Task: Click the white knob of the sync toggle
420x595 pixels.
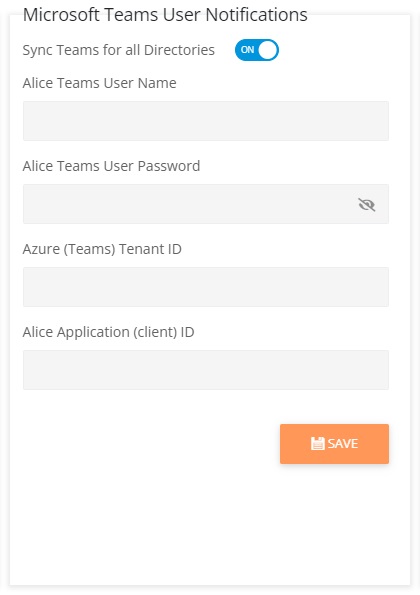Action: 268,50
